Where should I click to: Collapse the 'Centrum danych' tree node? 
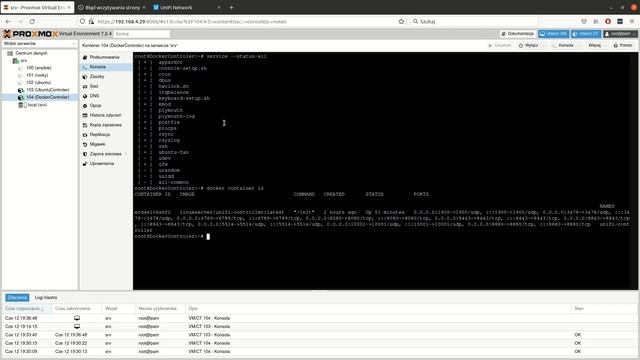point(4,53)
